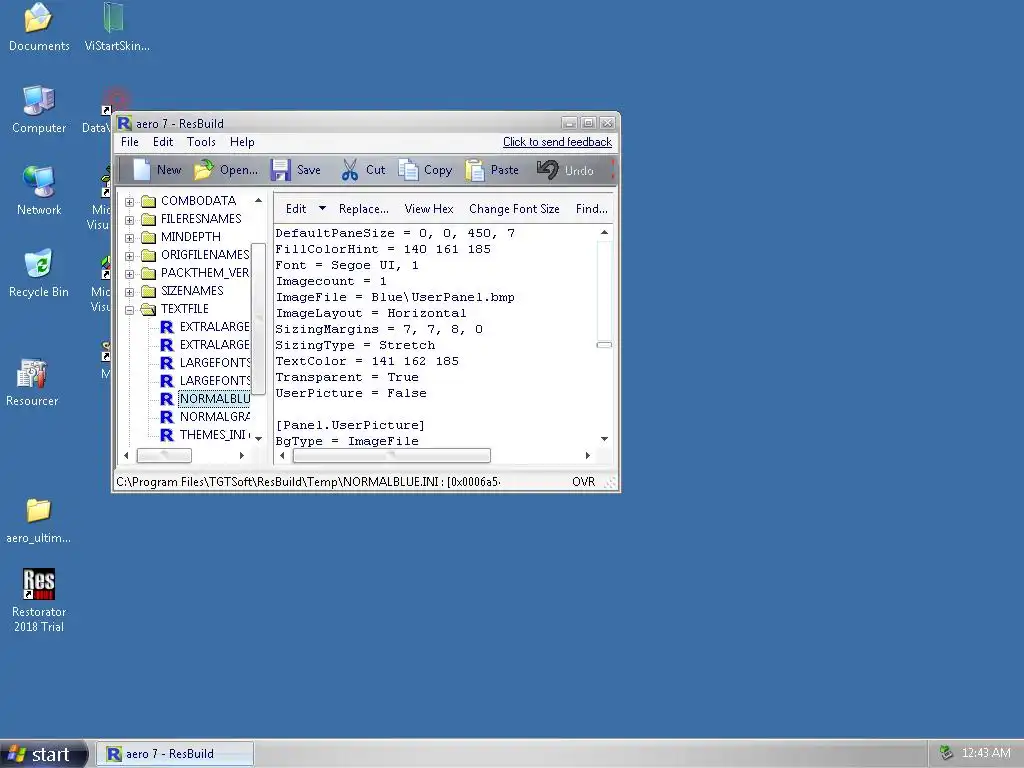The image size is (1024, 768).
Task: Click the Find... button
Action: tap(591, 209)
